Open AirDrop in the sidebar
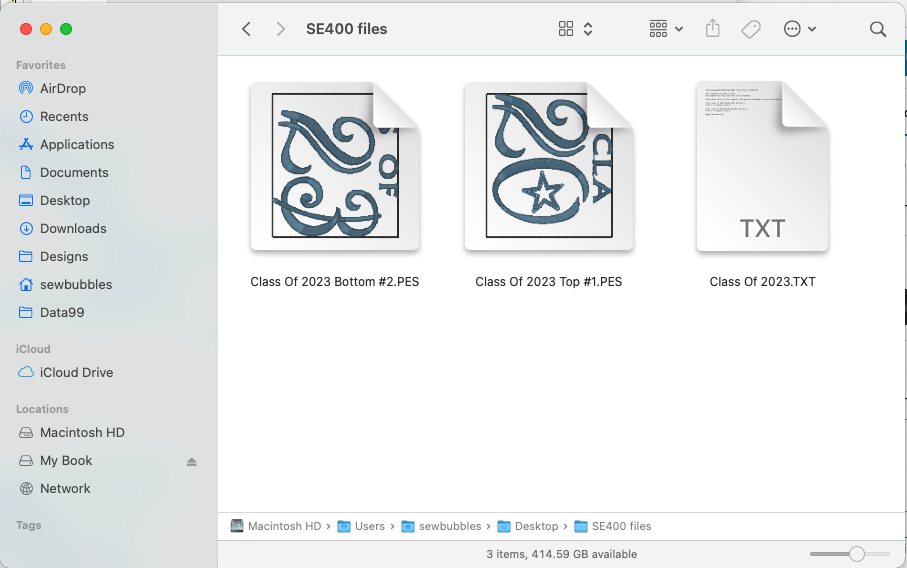907x568 pixels. coord(62,88)
